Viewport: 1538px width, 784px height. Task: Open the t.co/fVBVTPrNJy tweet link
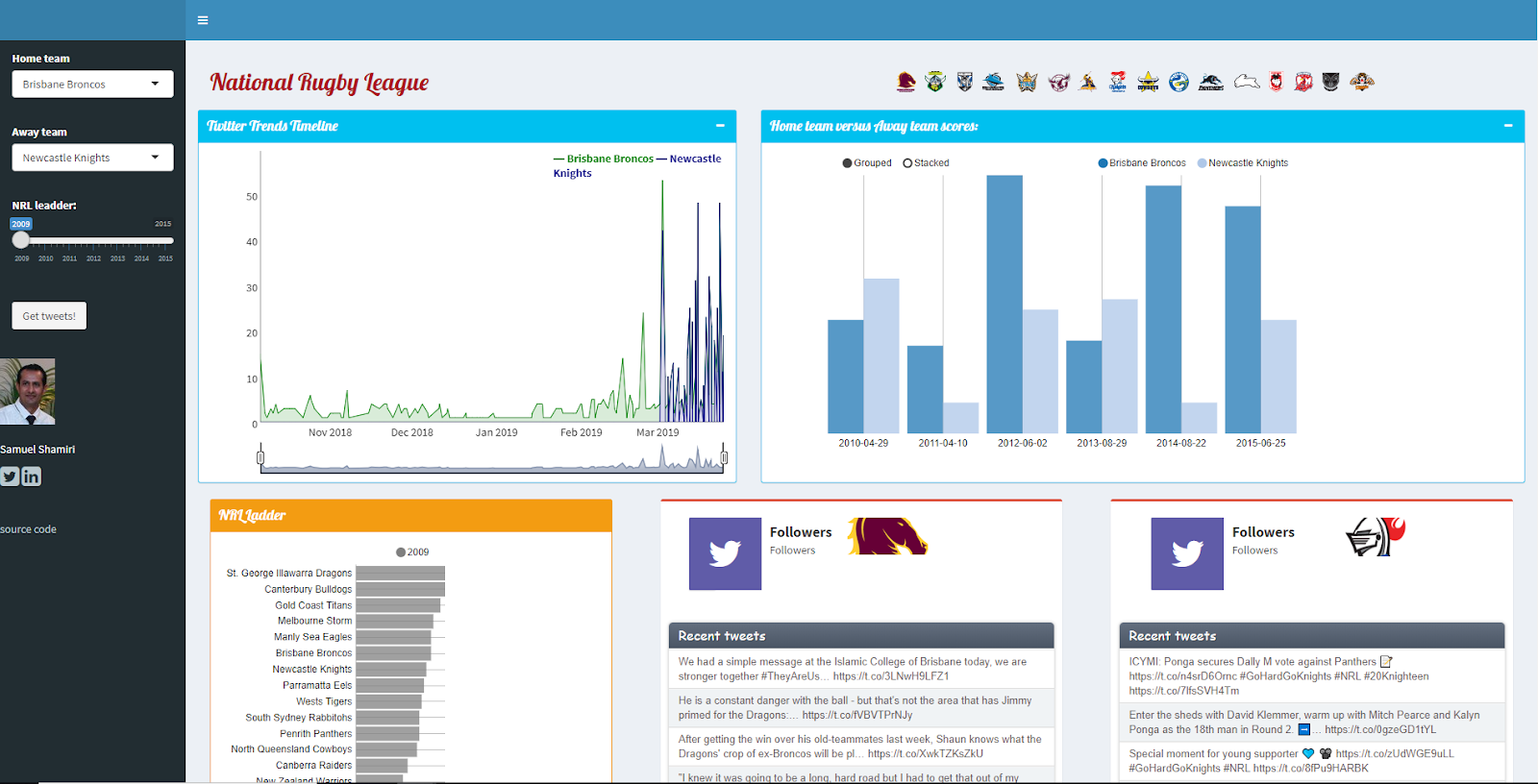pos(857,715)
